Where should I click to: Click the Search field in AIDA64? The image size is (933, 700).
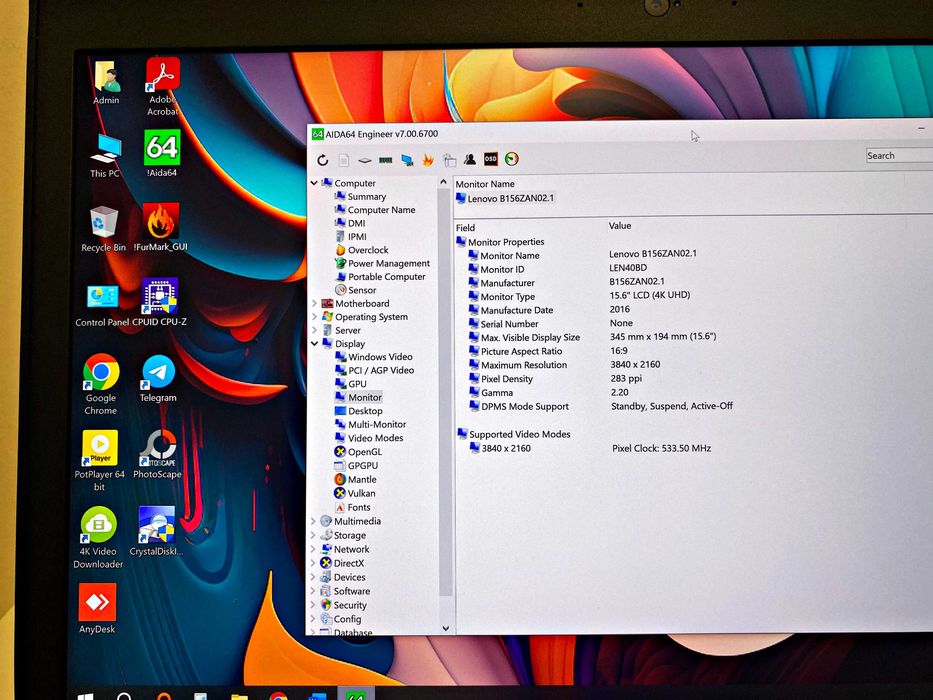[x=899, y=155]
